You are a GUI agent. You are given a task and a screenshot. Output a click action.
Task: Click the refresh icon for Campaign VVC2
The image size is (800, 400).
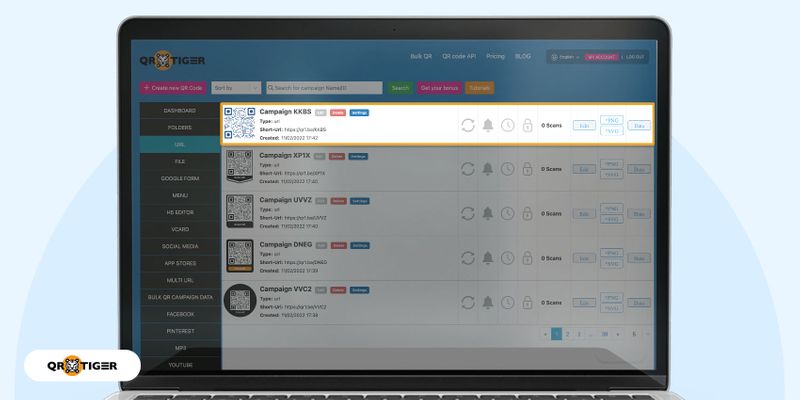[x=468, y=303]
